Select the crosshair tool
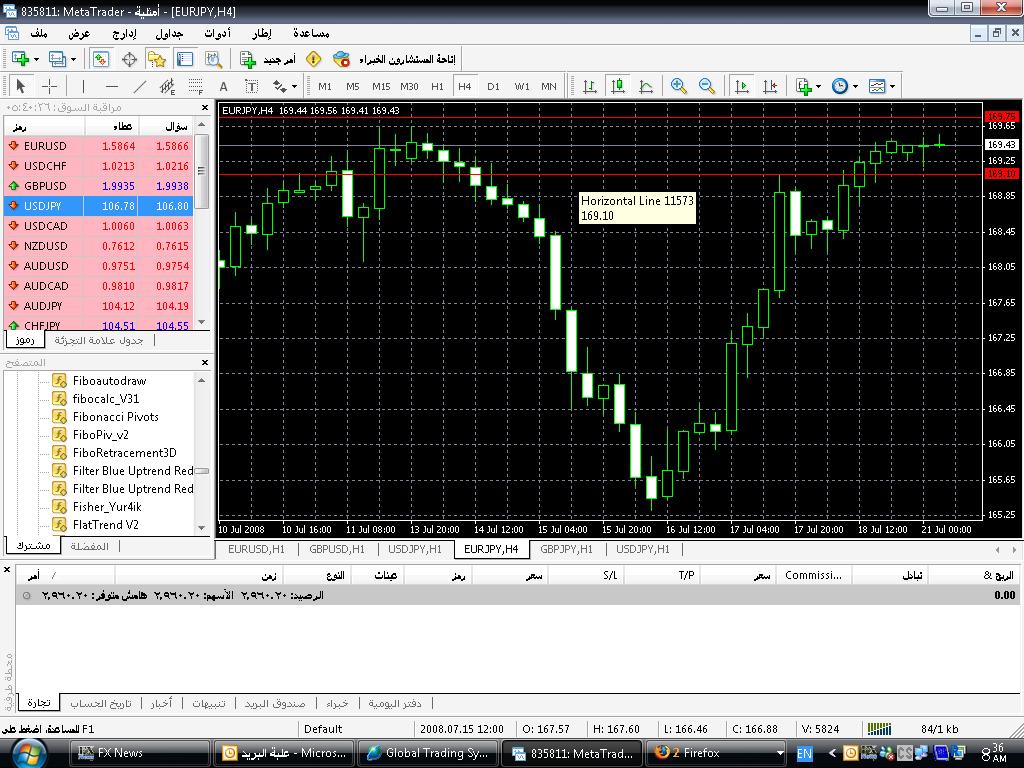 49,86
